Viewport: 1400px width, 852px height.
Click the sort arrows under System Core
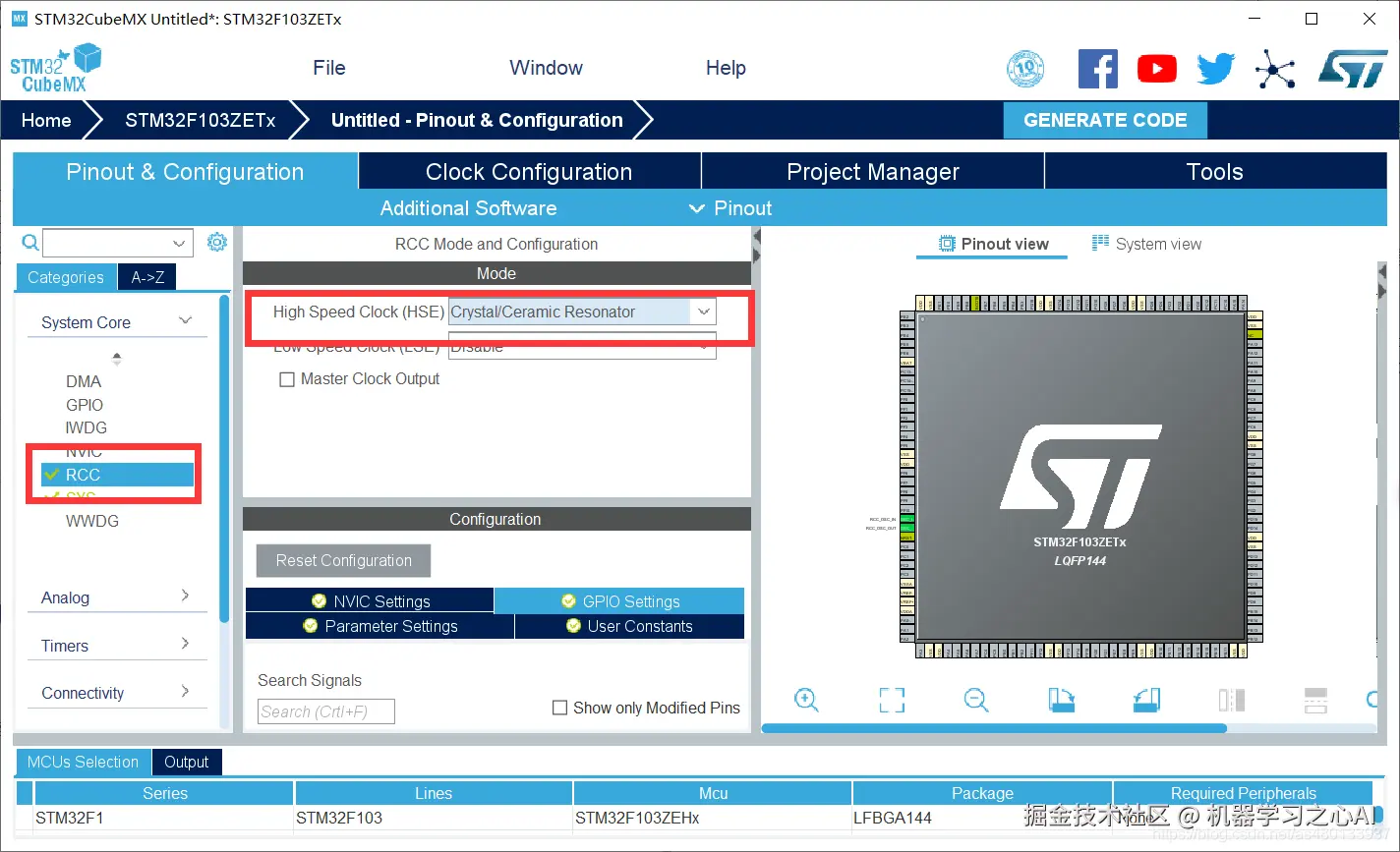pos(117,359)
